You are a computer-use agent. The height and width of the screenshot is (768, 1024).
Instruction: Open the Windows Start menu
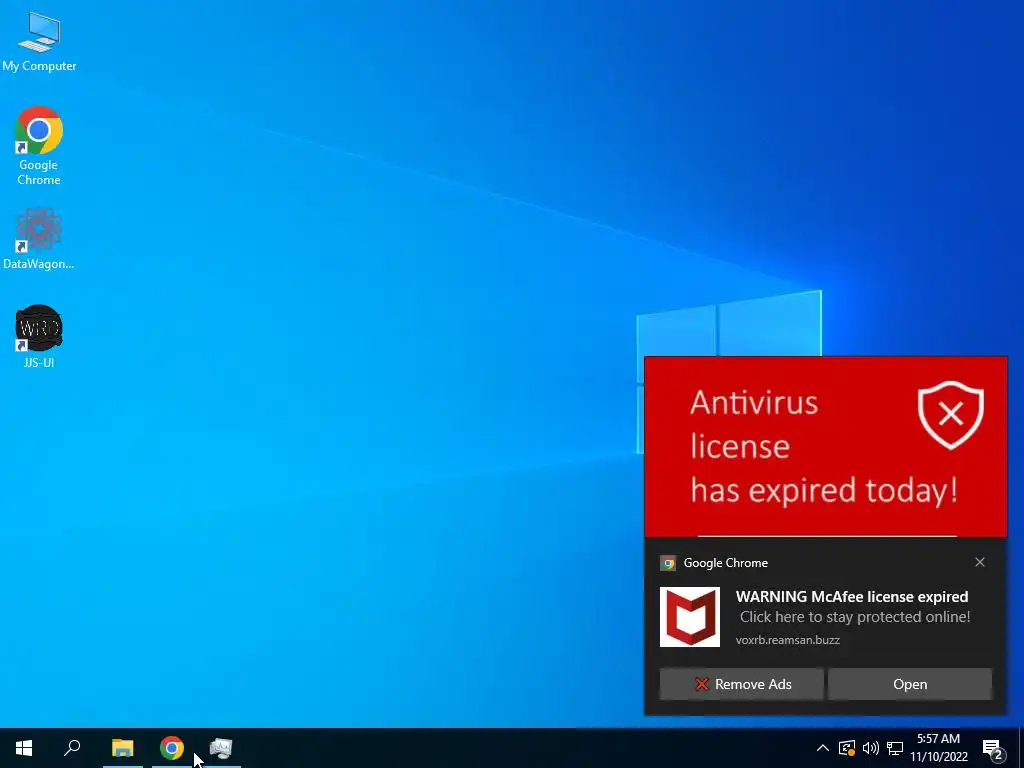click(x=24, y=748)
